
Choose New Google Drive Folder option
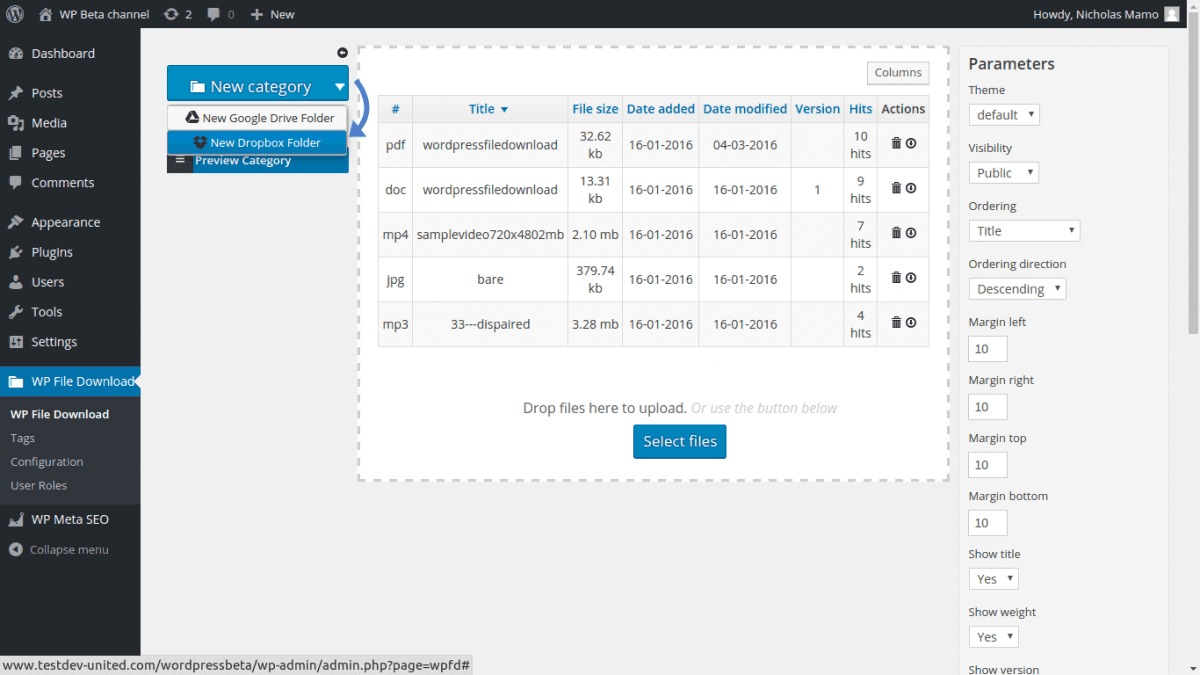tap(259, 118)
